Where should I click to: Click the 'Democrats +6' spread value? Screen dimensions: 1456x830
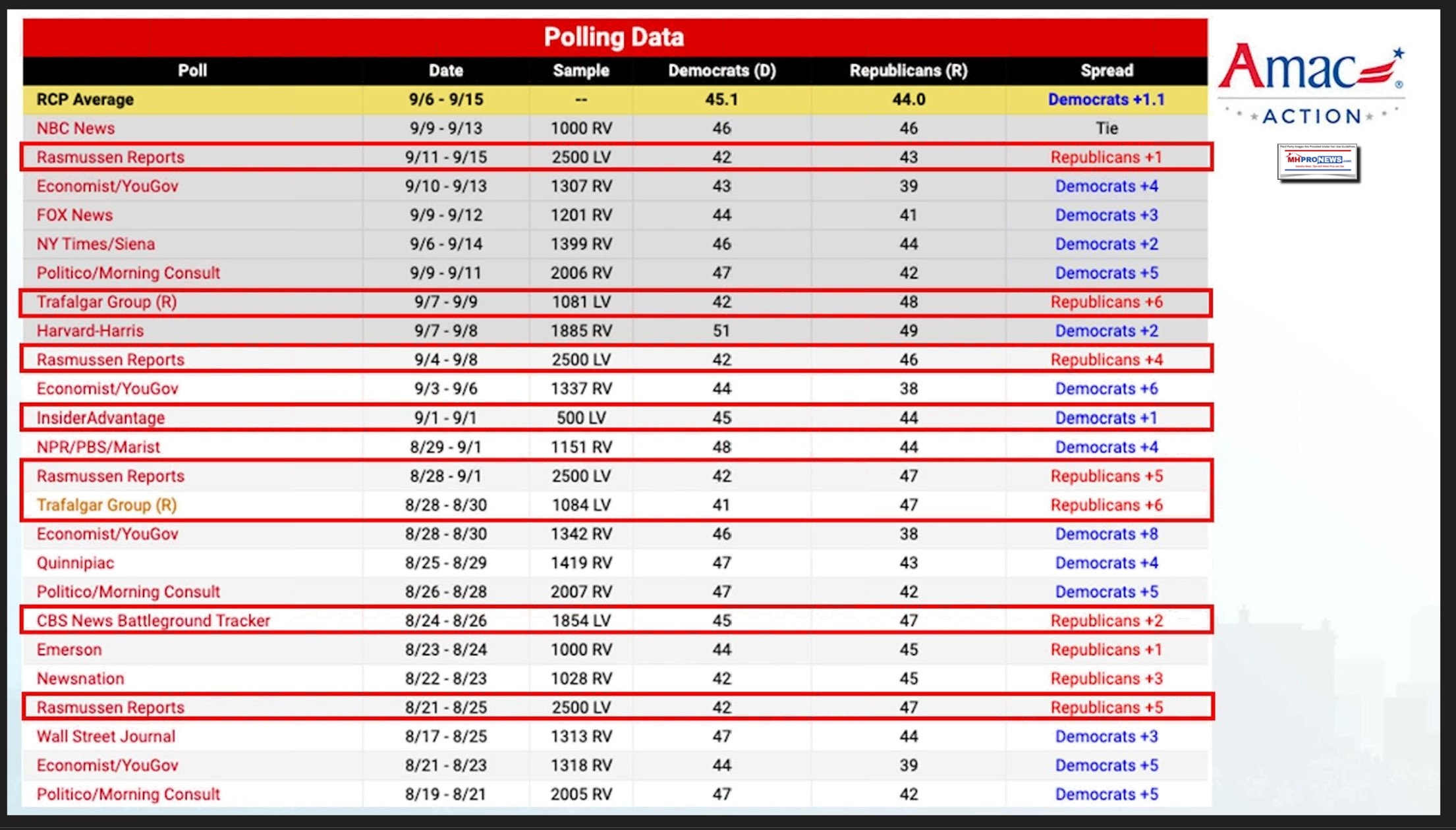pos(1107,389)
